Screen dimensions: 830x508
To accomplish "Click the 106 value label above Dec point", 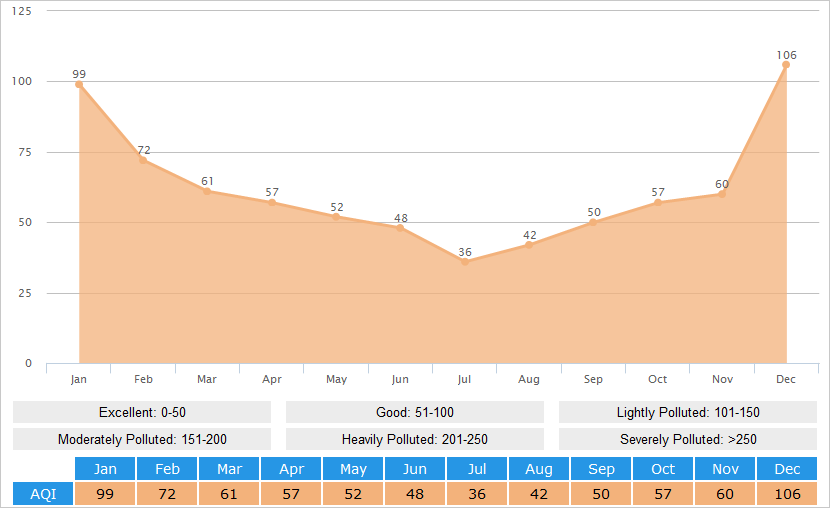I will pyautogui.click(x=786, y=55).
